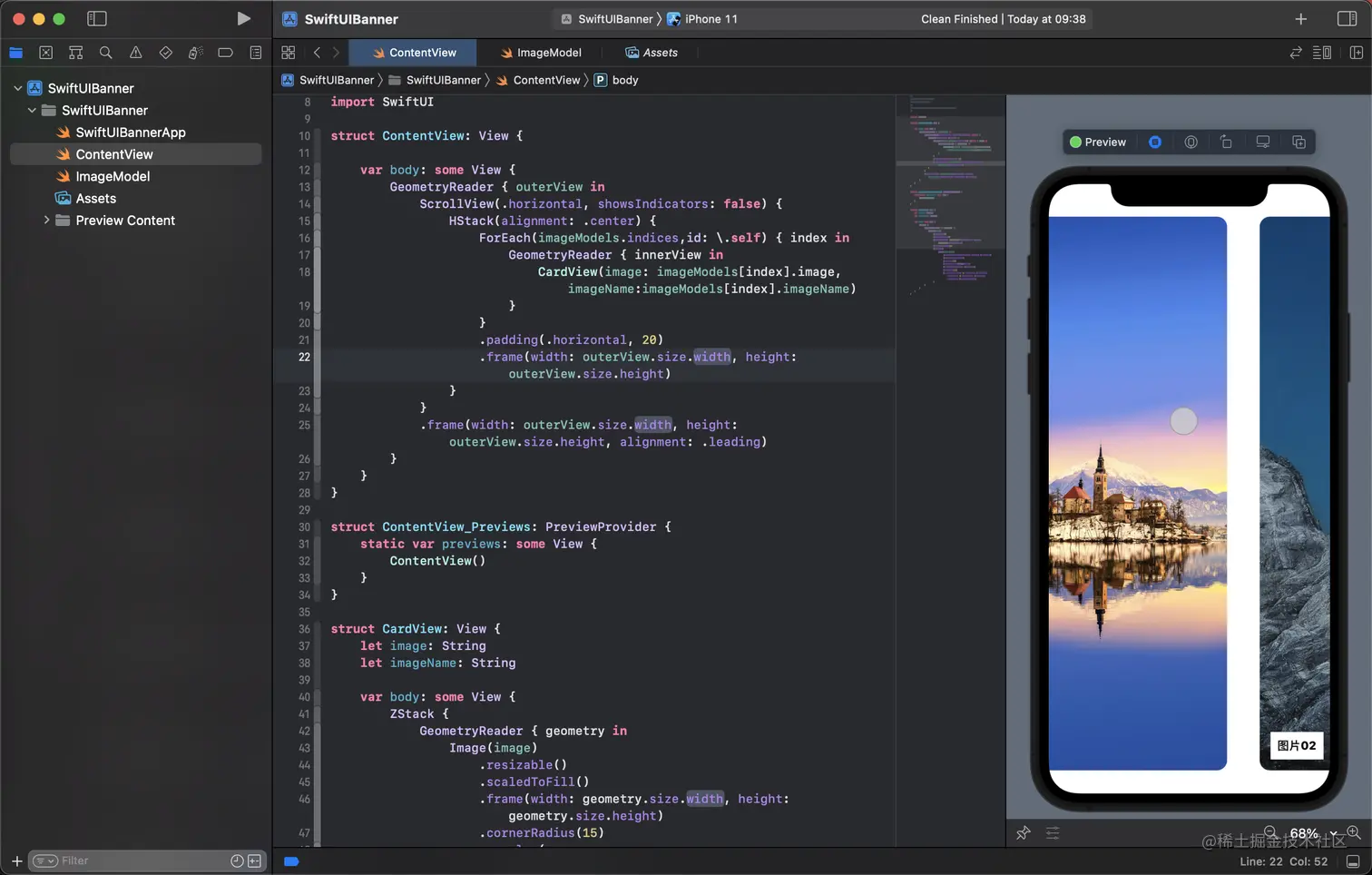Collapse the SwiftUIBanner project root

point(17,88)
